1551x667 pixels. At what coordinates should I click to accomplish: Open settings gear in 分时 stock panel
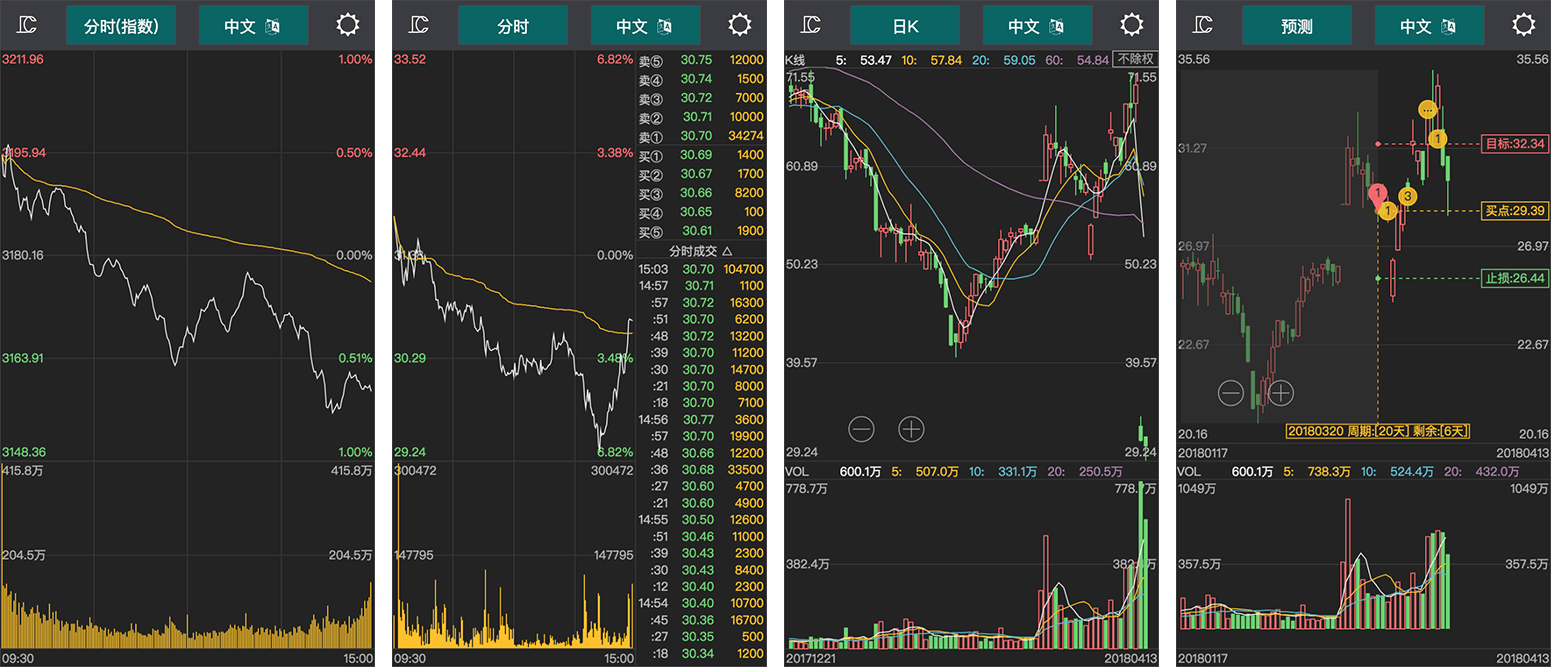pos(739,25)
